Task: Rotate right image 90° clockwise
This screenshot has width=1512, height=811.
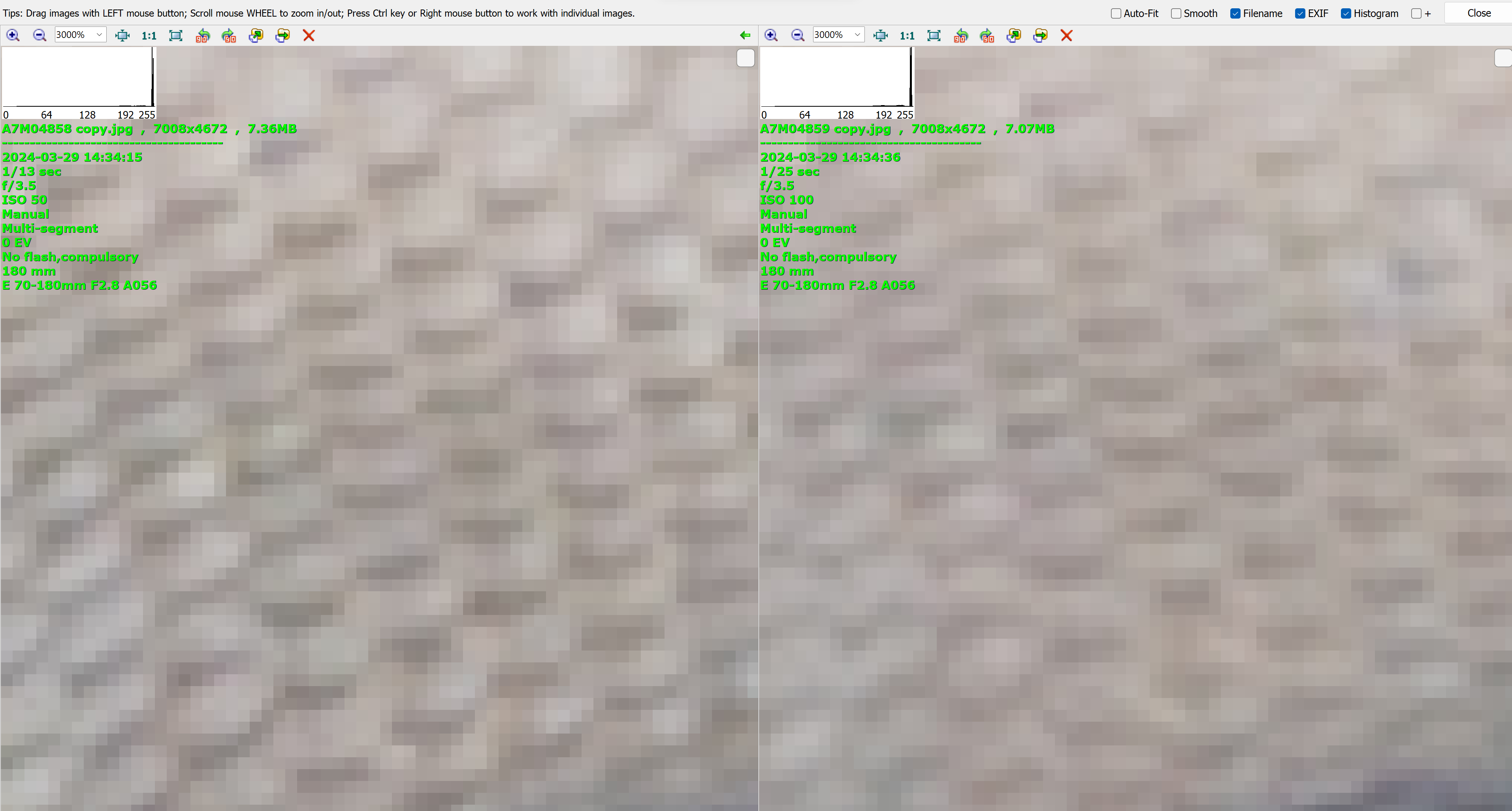Action: (x=987, y=35)
